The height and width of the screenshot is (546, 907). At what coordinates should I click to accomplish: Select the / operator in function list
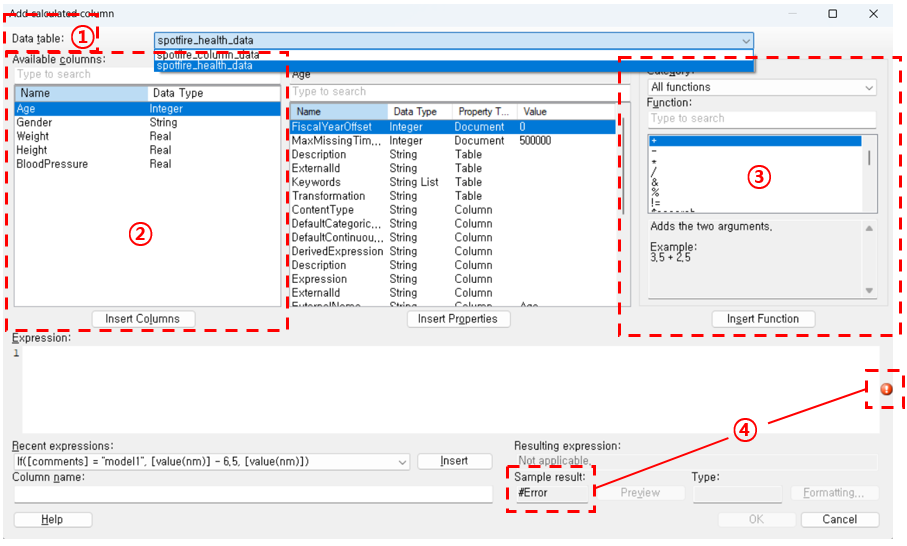pyautogui.click(x=755, y=172)
